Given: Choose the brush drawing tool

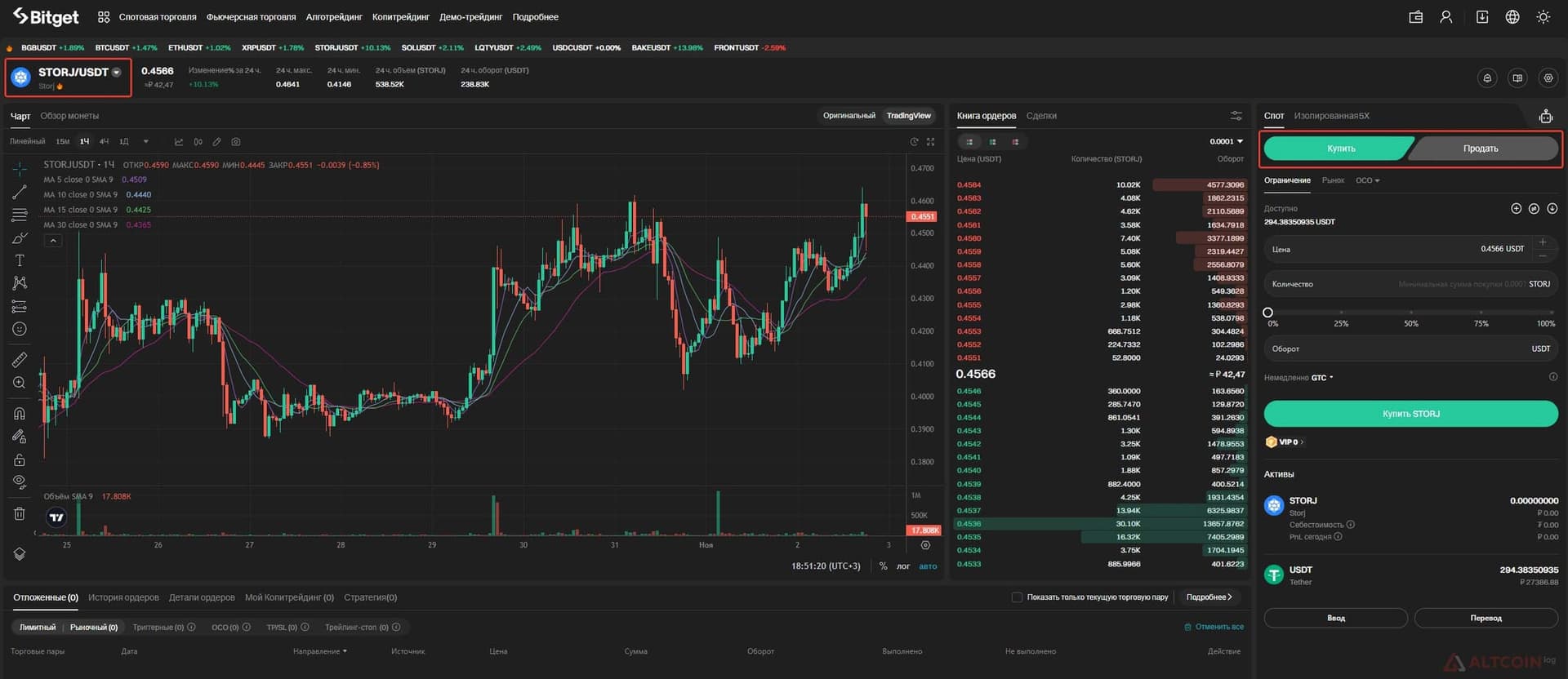Looking at the screenshot, I should point(20,238).
